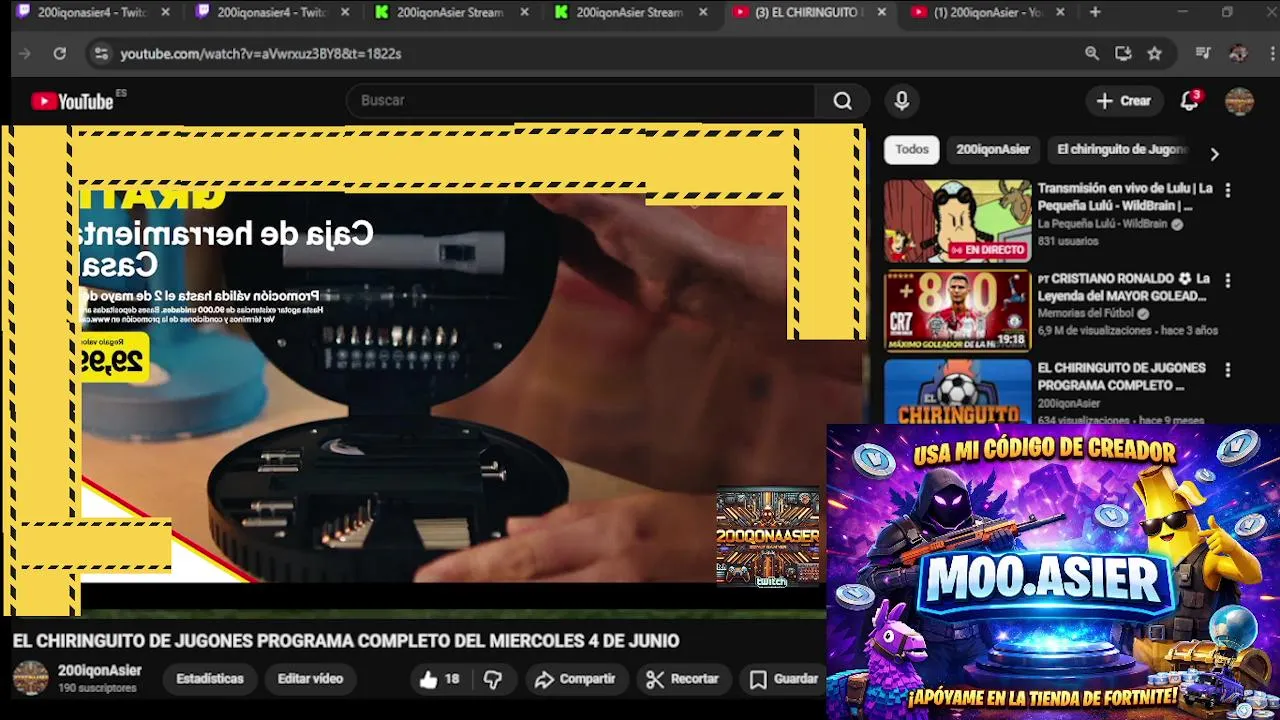Click the address bar URL youtube.com/watch

[261, 54]
